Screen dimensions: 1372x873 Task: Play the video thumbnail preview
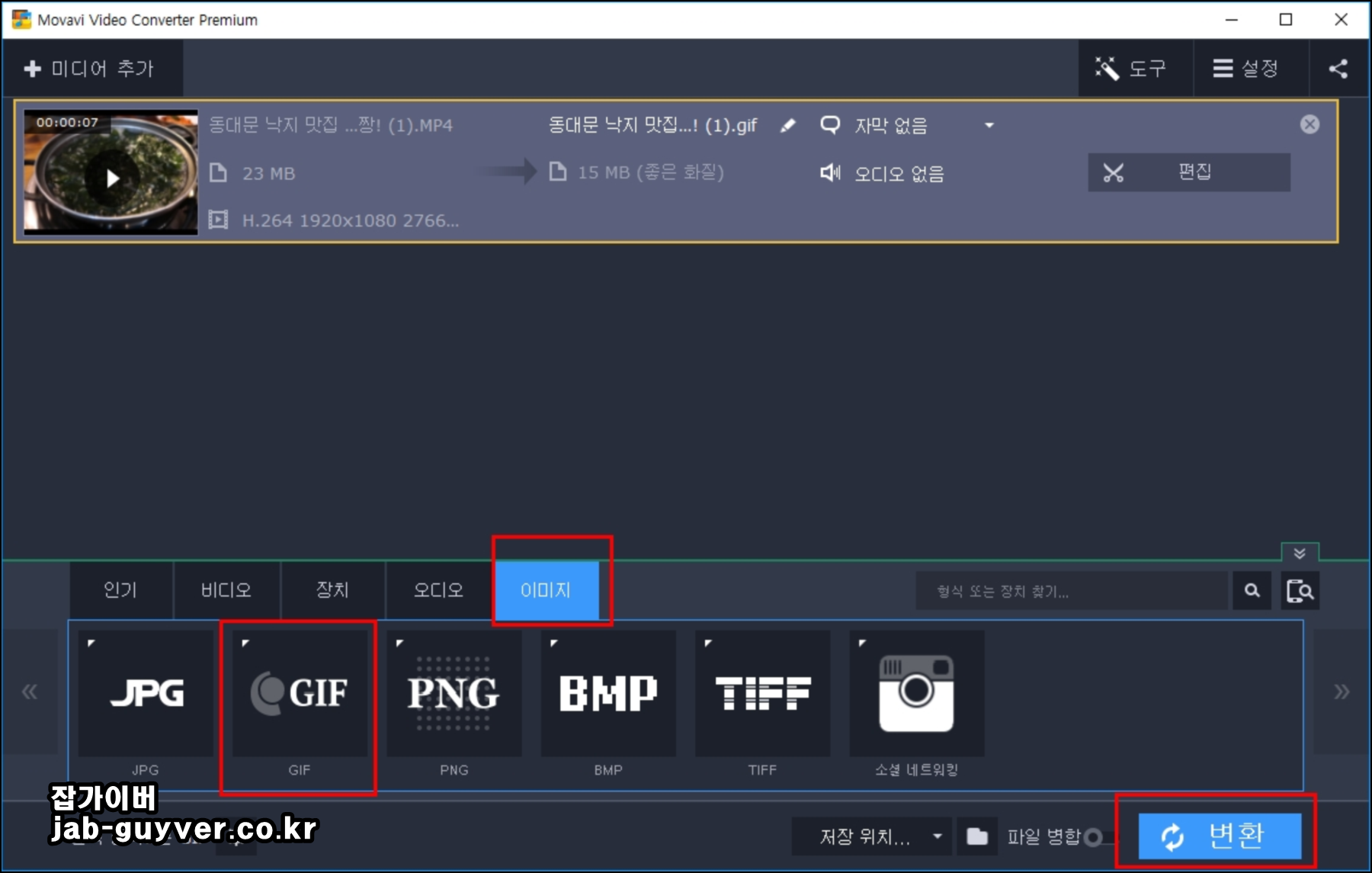click(x=112, y=178)
